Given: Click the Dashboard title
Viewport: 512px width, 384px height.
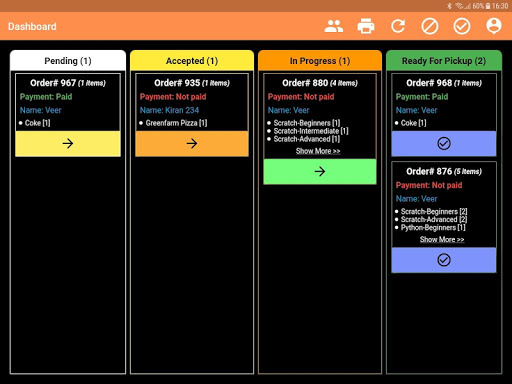Looking at the screenshot, I should coord(32,26).
